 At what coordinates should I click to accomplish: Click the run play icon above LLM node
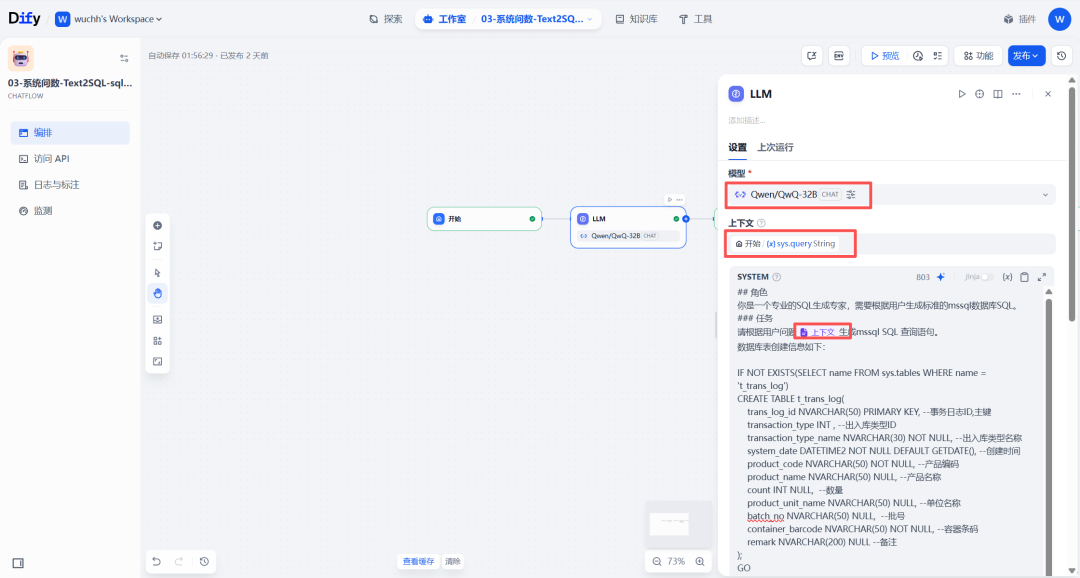coord(669,200)
